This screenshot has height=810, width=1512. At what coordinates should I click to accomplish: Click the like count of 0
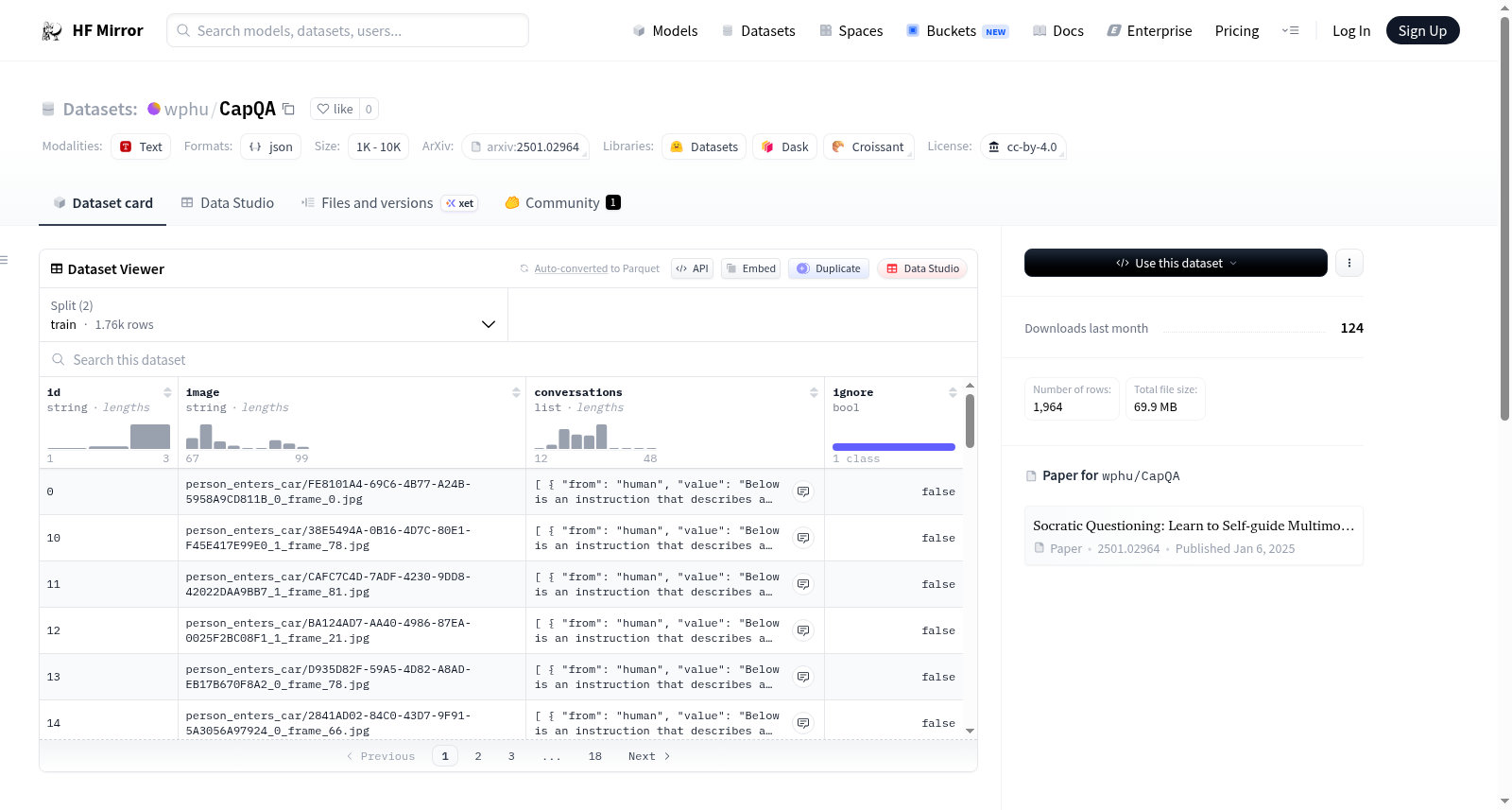(369, 110)
